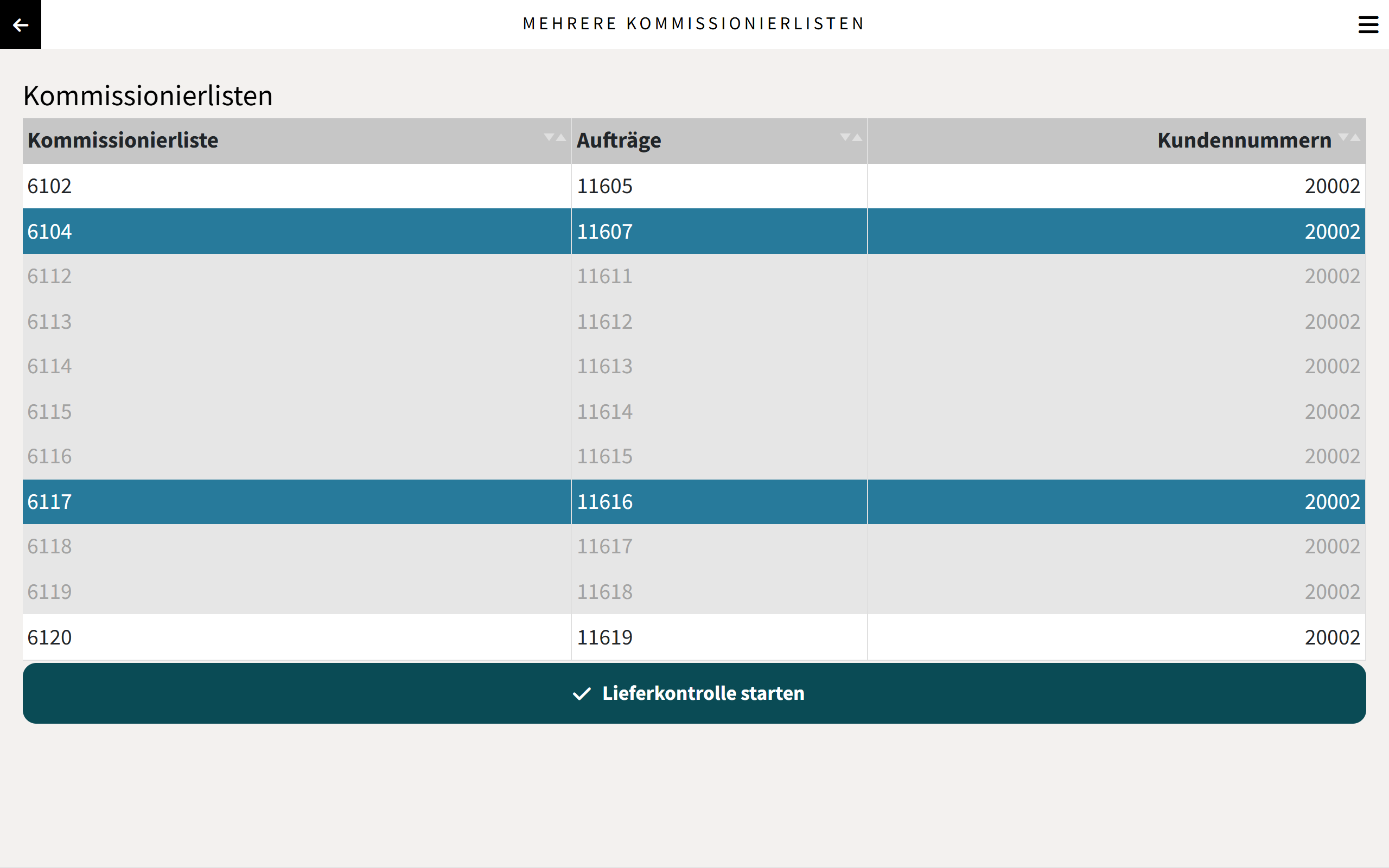Sort by Kundennummern column arrows
1389x868 pixels.
pos(1349,137)
